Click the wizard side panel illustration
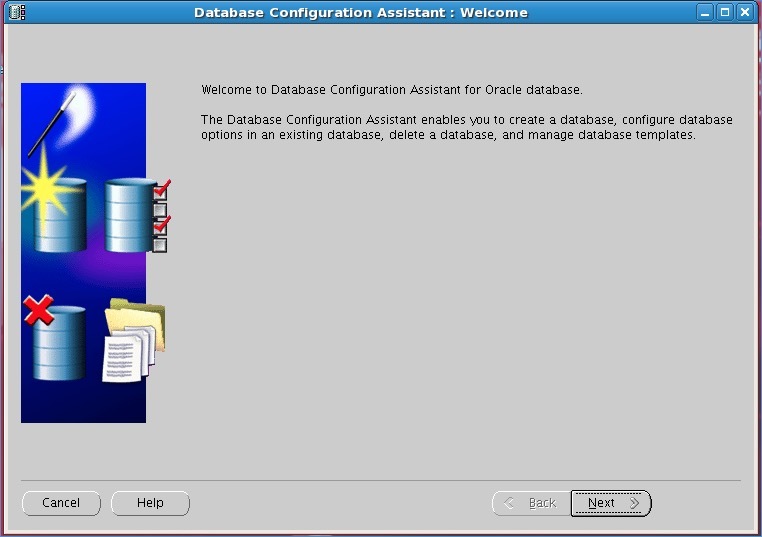 (96, 253)
